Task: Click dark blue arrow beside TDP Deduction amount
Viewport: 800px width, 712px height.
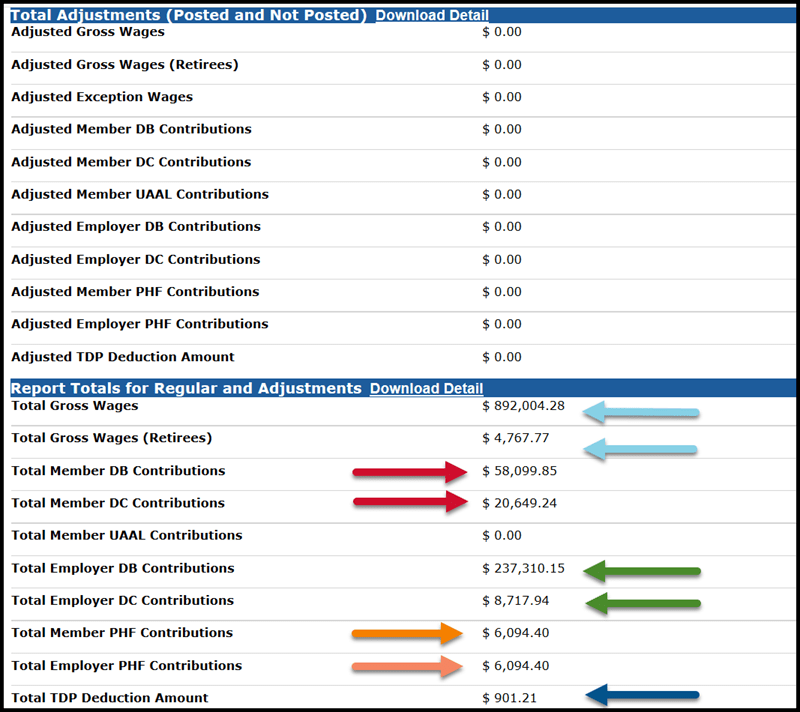Action: [x=642, y=695]
